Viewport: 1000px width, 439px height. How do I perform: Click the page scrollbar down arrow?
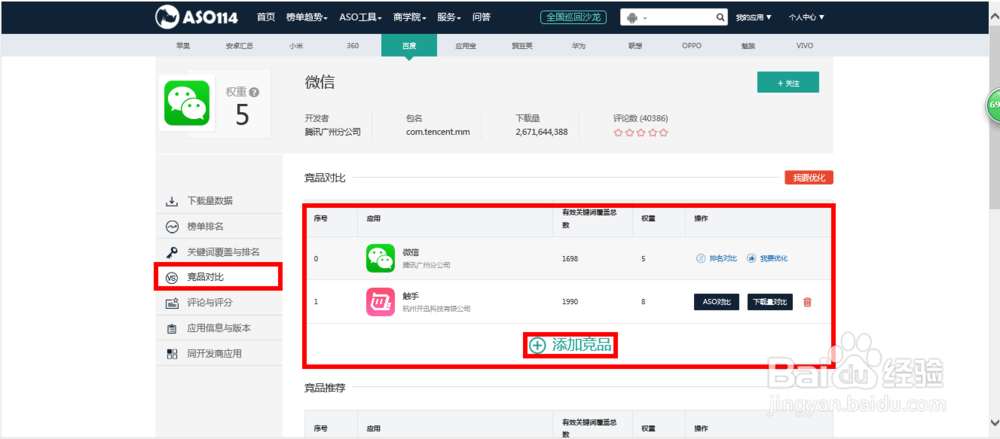coord(994,422)
